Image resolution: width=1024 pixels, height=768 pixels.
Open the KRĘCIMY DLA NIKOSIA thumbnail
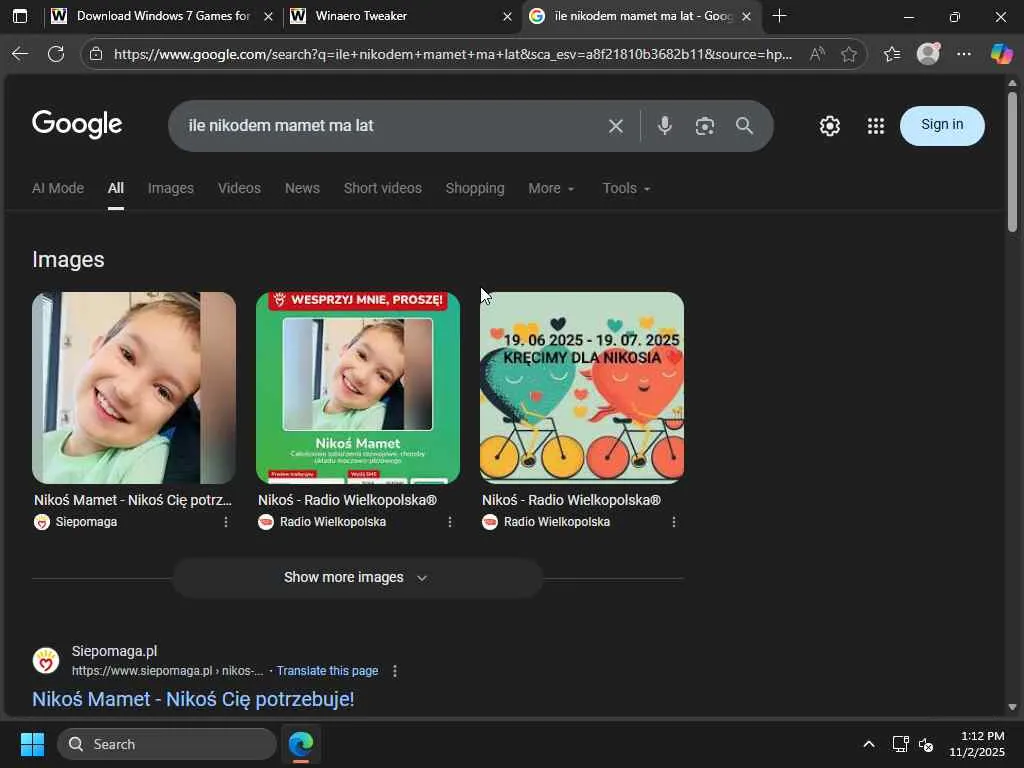point(582,388)
